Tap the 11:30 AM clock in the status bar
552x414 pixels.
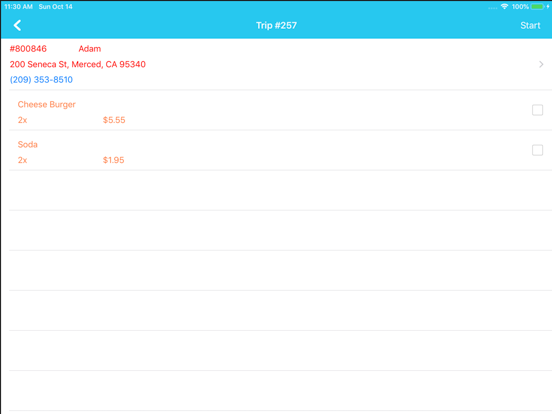pos(18,6)
